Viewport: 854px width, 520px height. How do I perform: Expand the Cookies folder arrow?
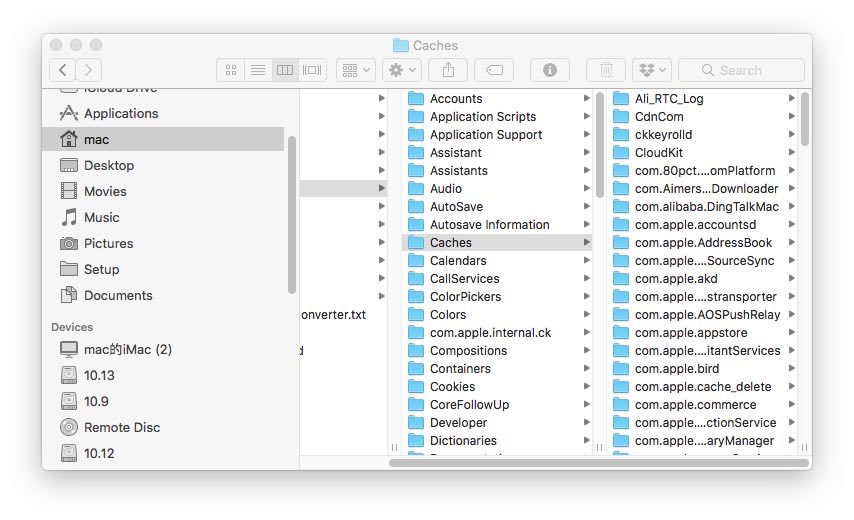click(x=587, y=387)
